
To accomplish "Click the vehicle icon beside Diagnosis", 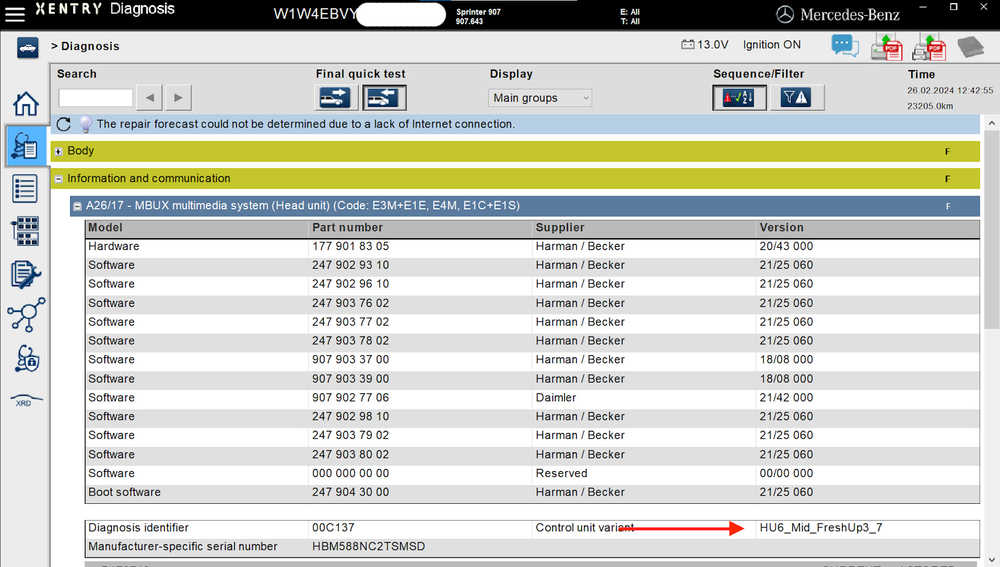I will click(27, 47).
